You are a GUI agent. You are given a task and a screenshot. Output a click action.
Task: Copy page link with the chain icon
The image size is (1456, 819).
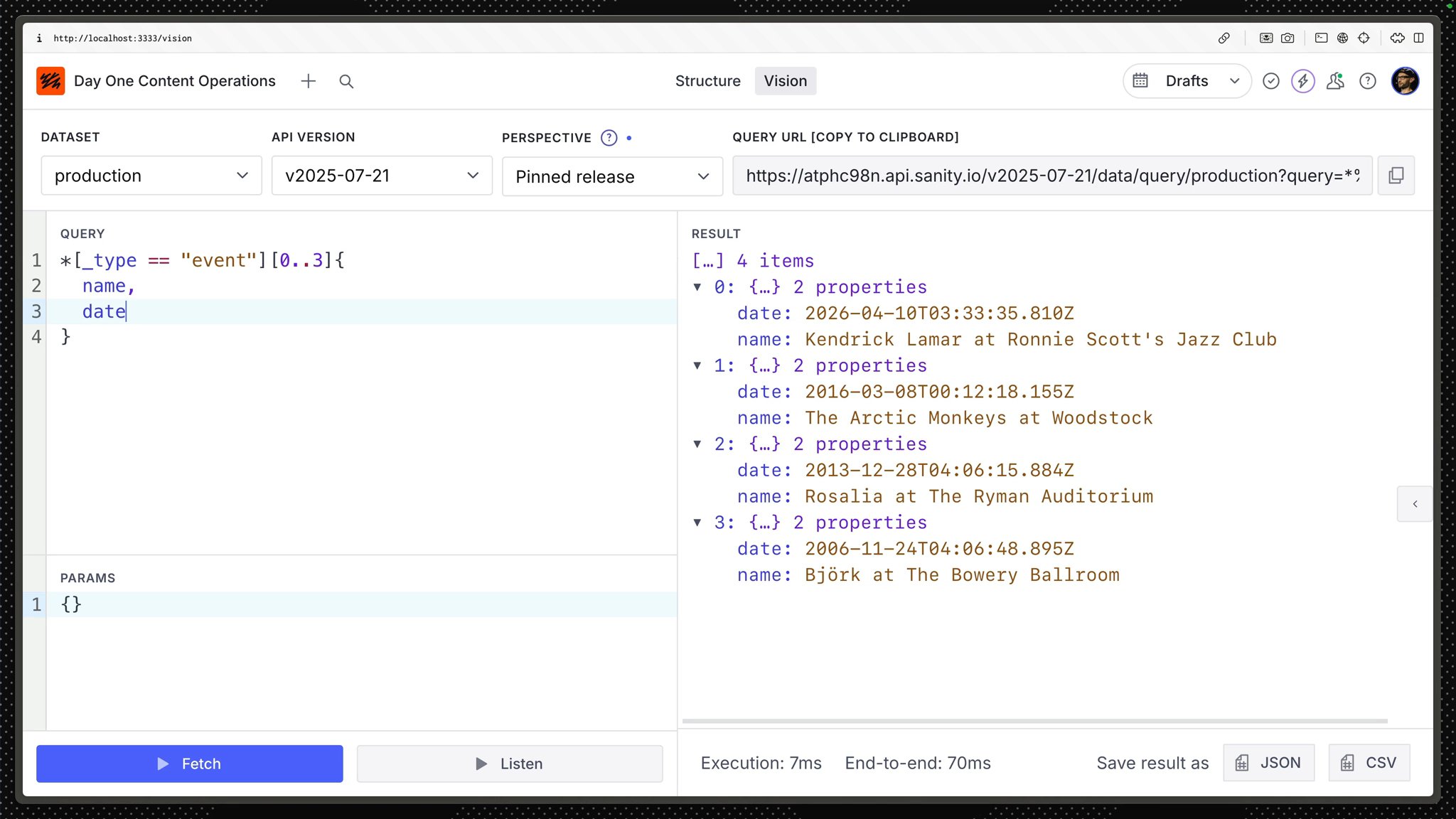(1224, 38)
